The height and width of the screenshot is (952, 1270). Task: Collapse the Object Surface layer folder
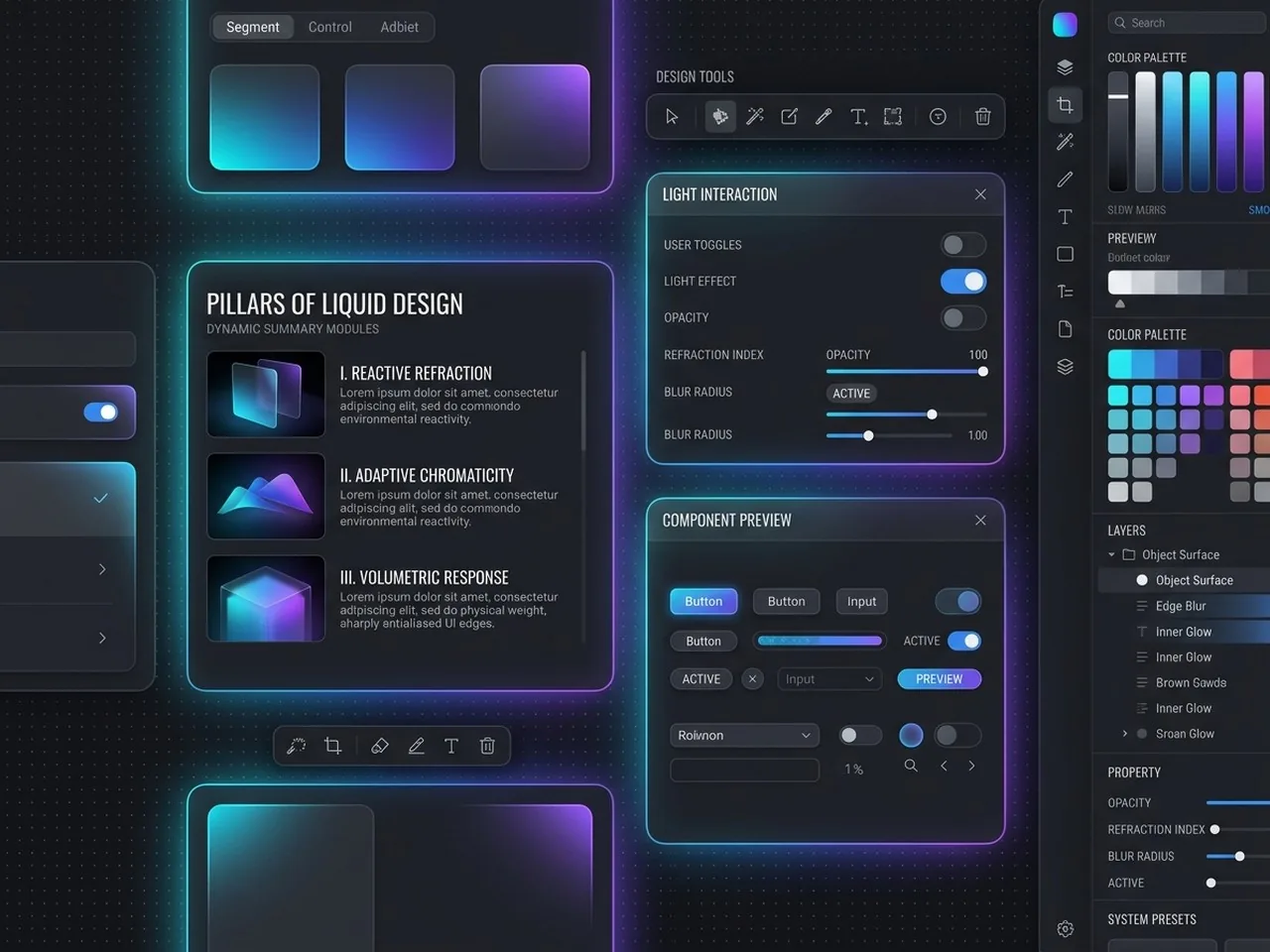[x=1111, y=555]
